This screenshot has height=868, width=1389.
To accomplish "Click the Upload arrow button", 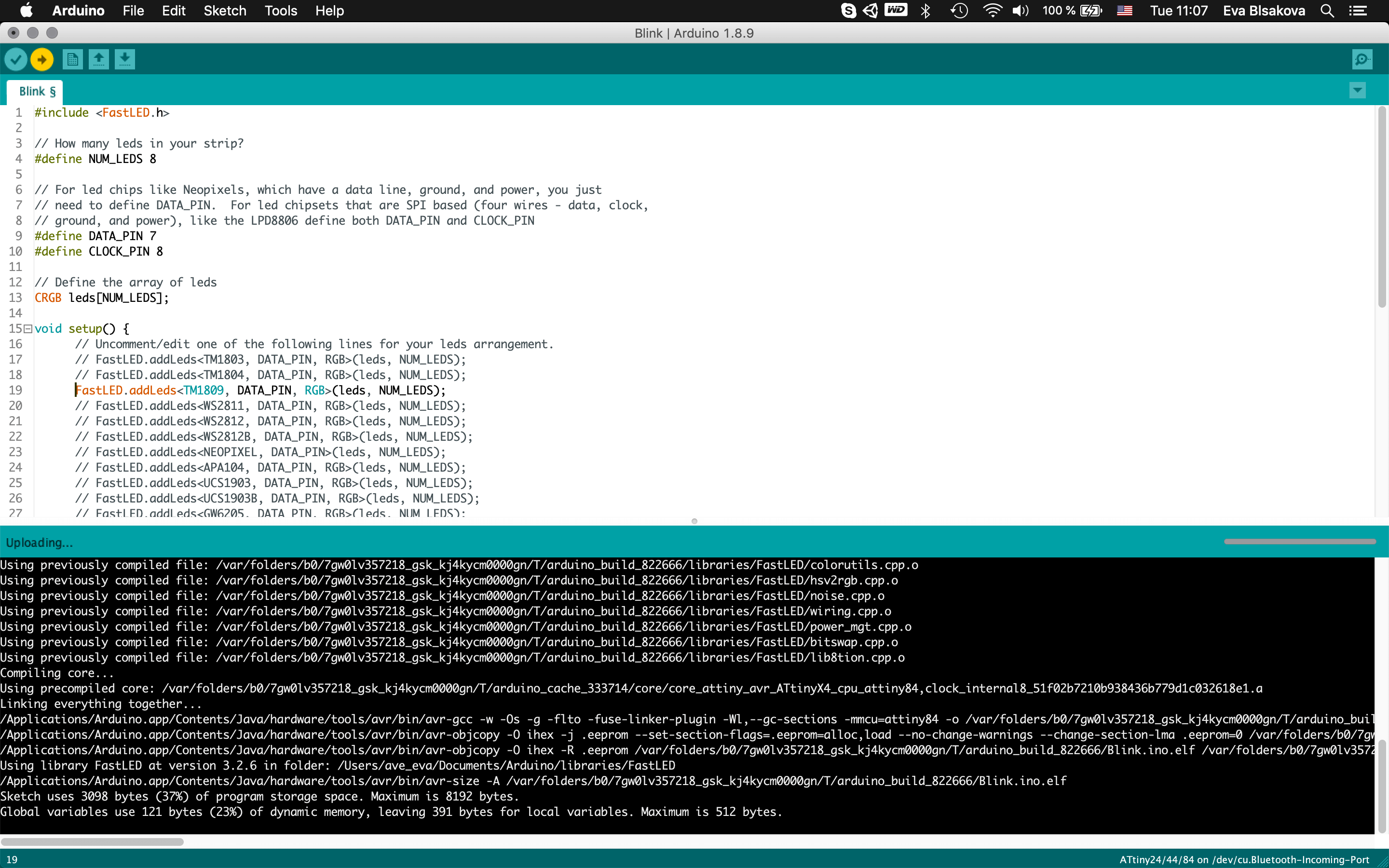I will point(42,59).
